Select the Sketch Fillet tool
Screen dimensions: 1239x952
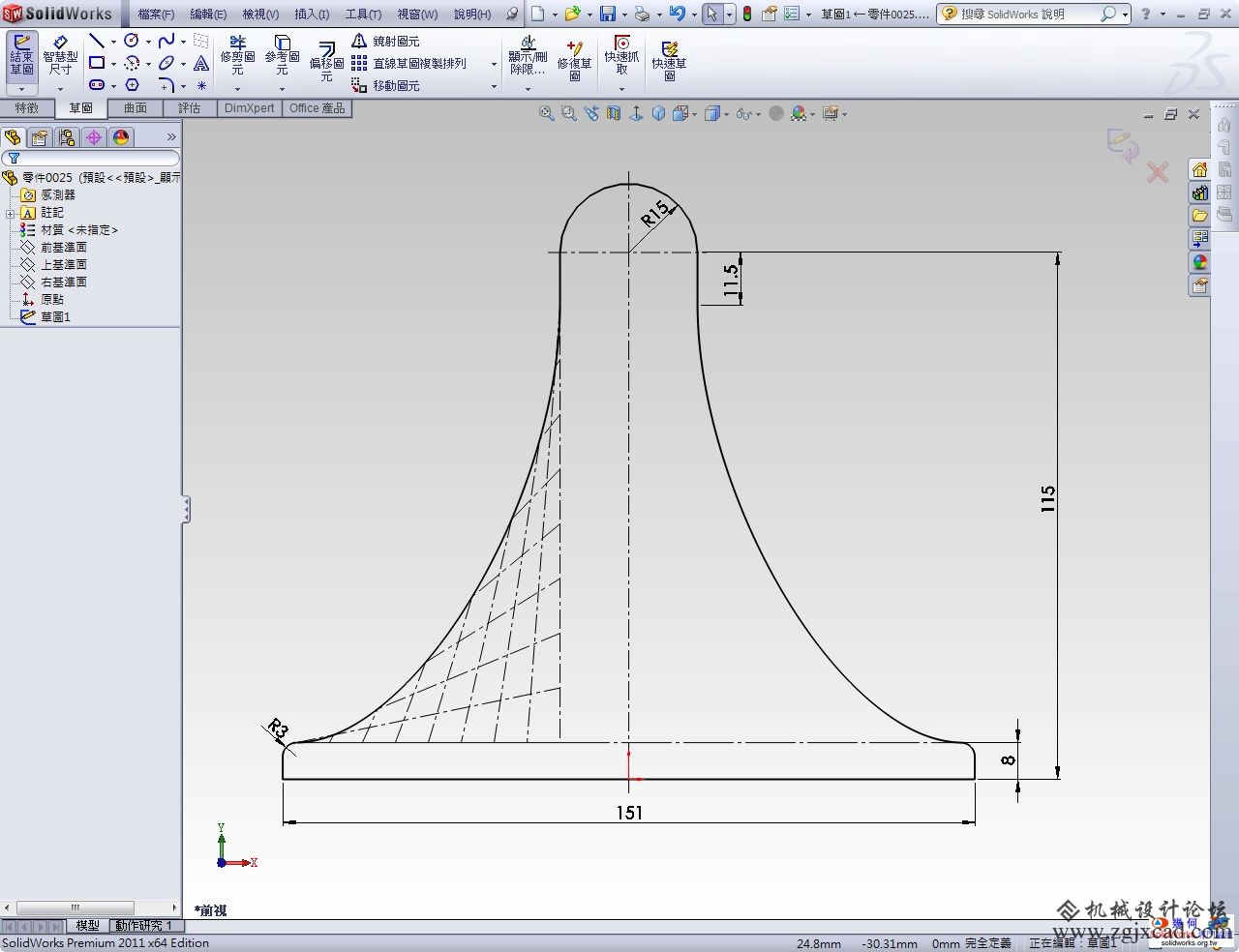click(166, 85)
